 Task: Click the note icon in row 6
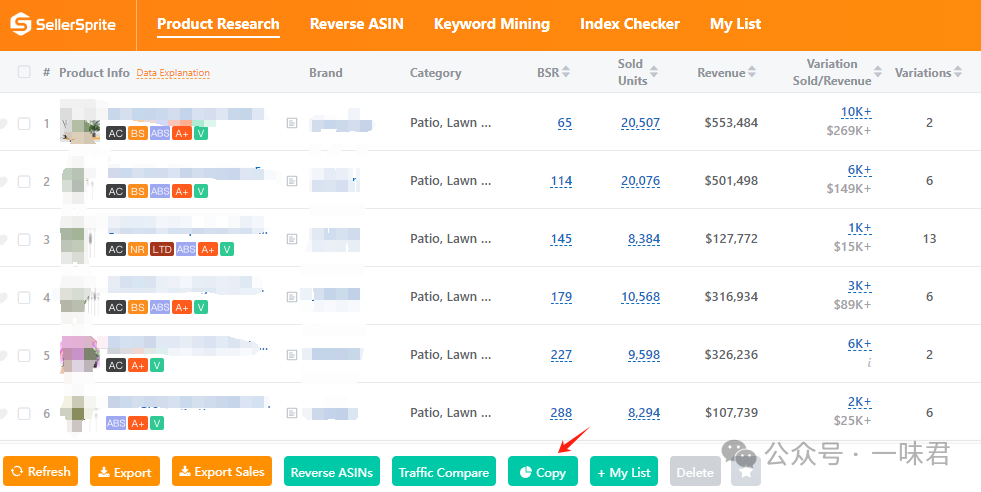point(292,413)
